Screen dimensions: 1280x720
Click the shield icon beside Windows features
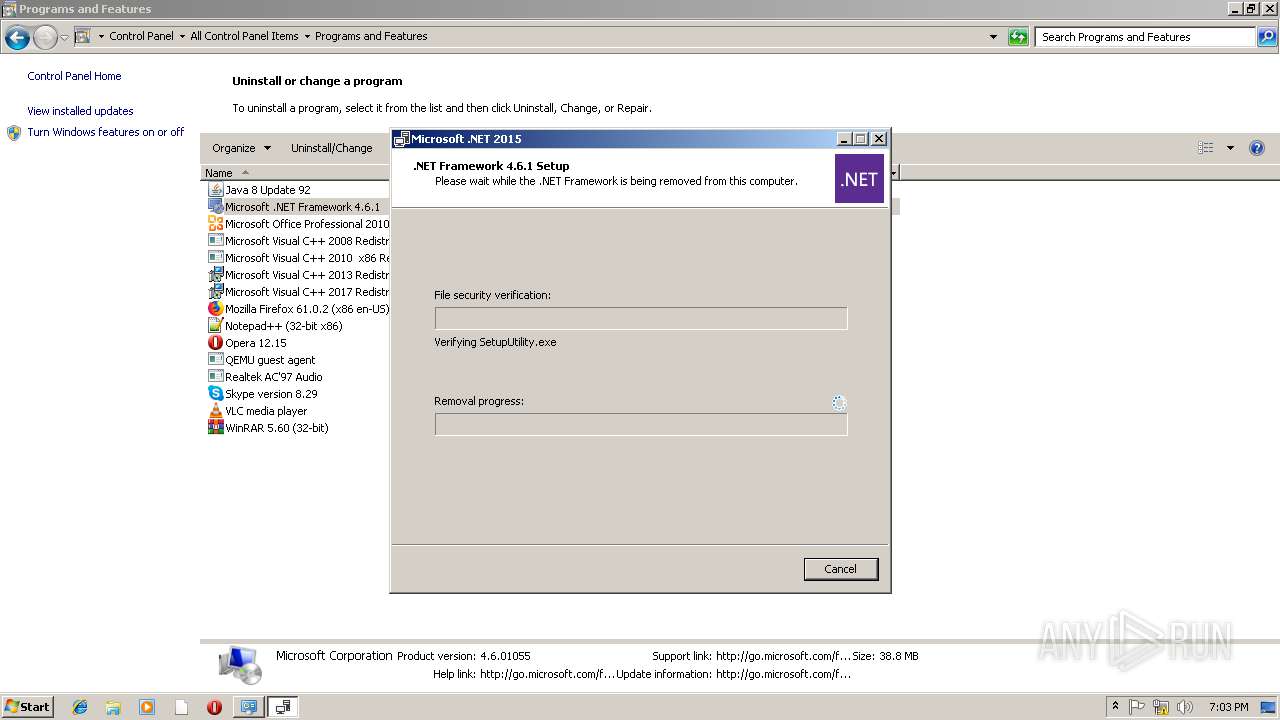(14, 133)
